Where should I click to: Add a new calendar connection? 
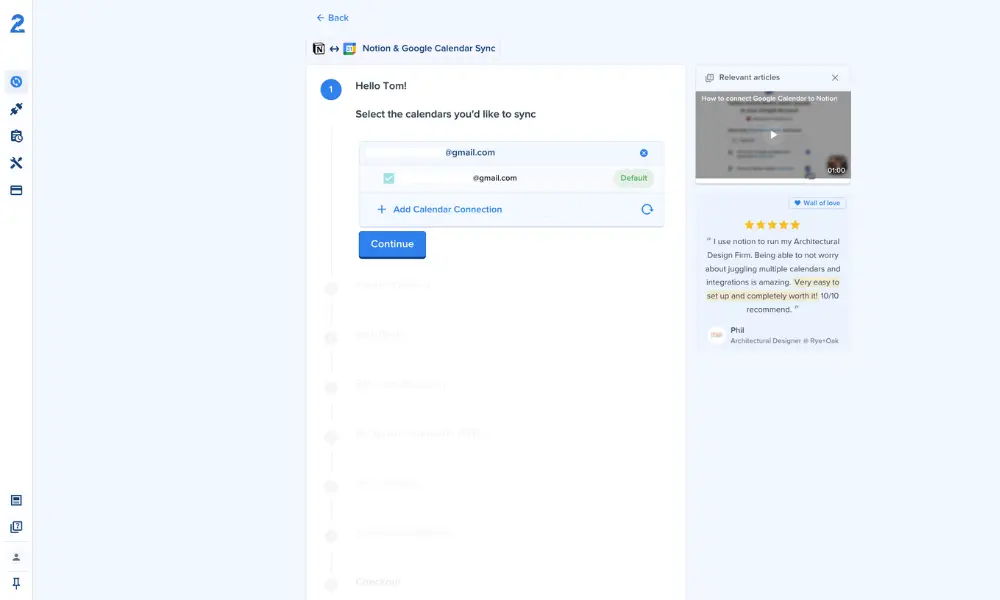coord(439,209)
